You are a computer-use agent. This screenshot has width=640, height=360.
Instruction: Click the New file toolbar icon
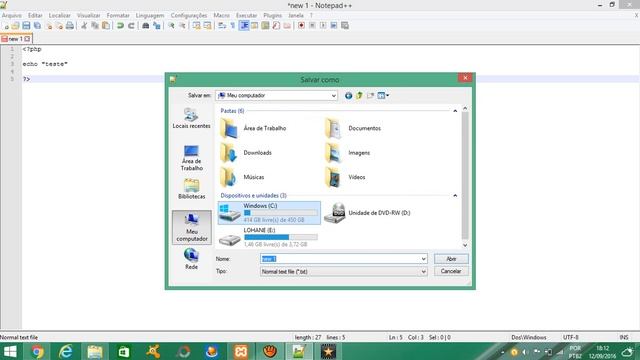pos(6,26)
